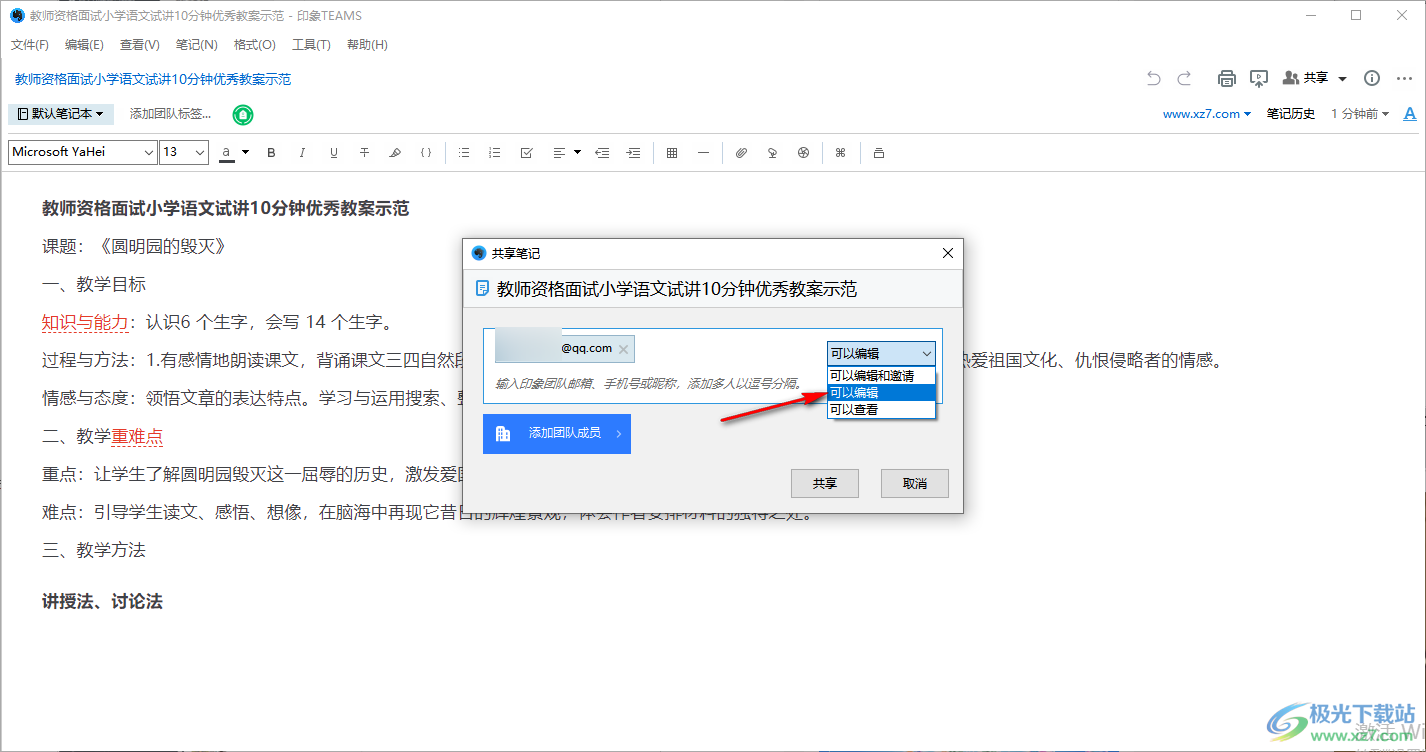1426x752 pixels.
Task: Open the 笔记(N) menu
Action: [x=196, y=45]
